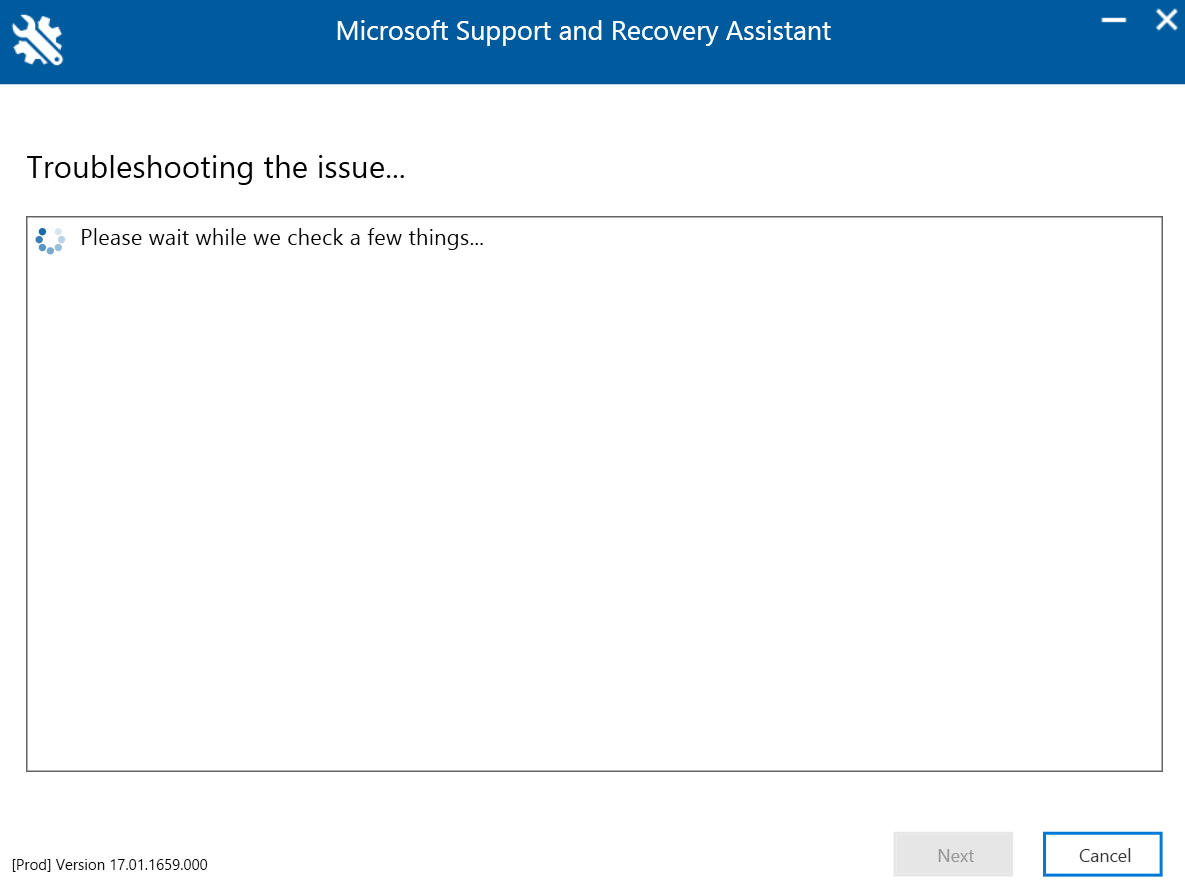This screenshot has width=1185, height=889.
Task: Select the 'Please wait while we check' message
Action: point(282,238)
